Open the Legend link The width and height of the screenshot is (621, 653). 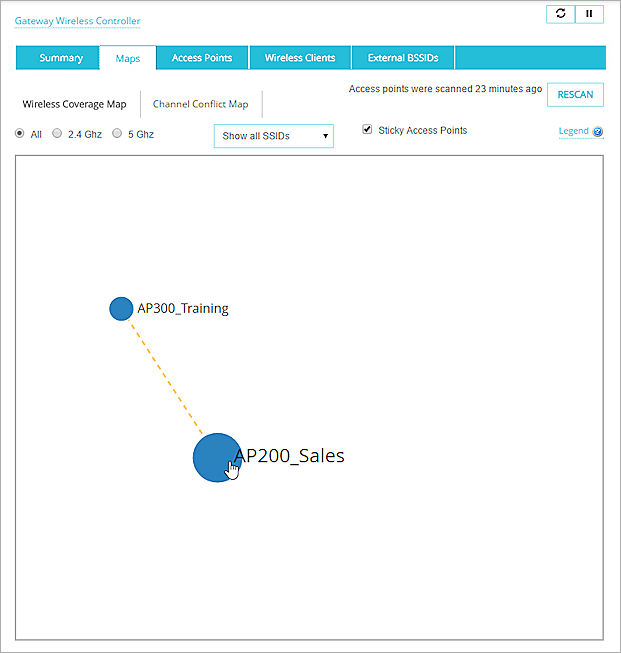point(574,131)
